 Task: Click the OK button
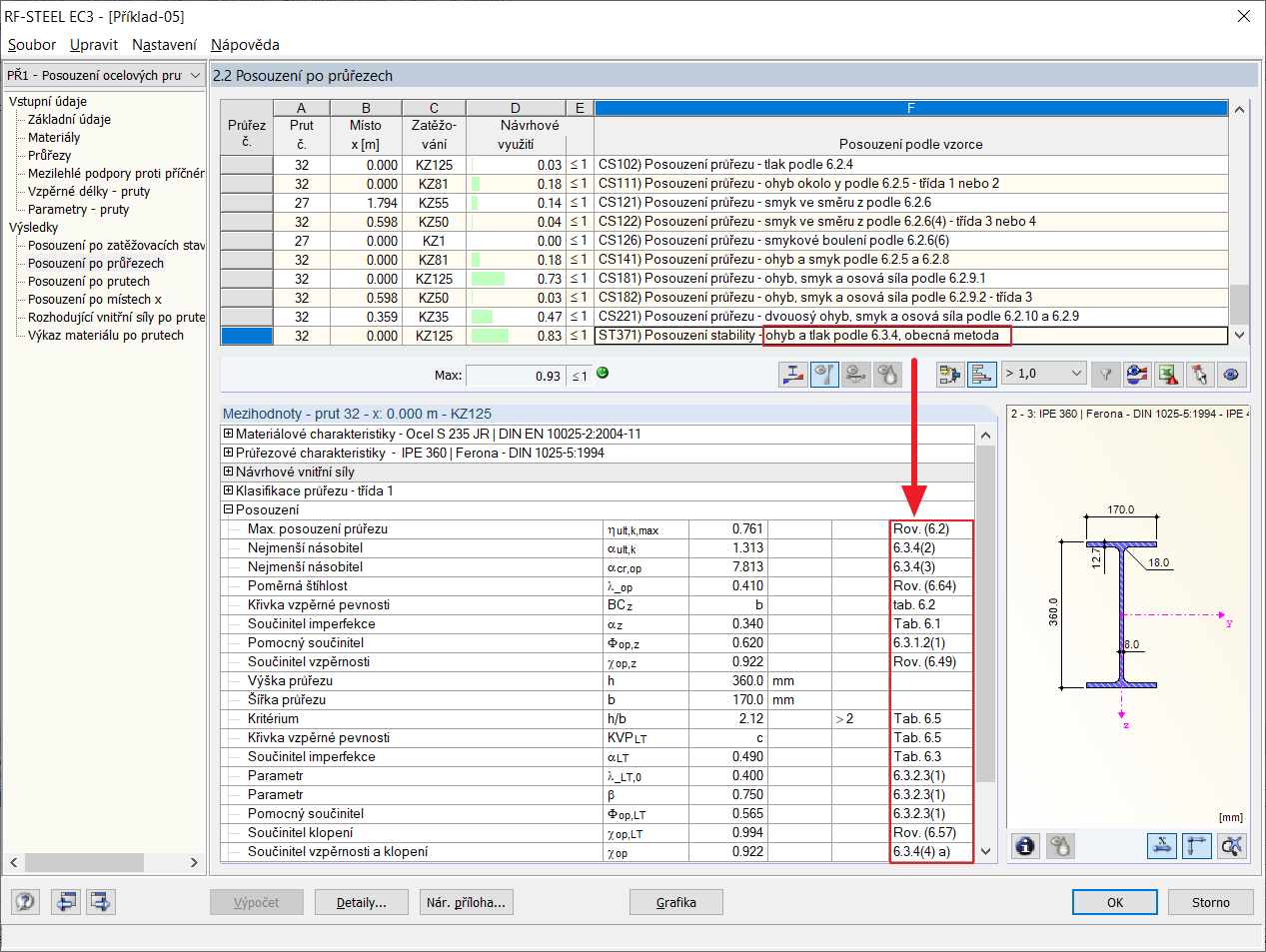[x=1115, y=902]
